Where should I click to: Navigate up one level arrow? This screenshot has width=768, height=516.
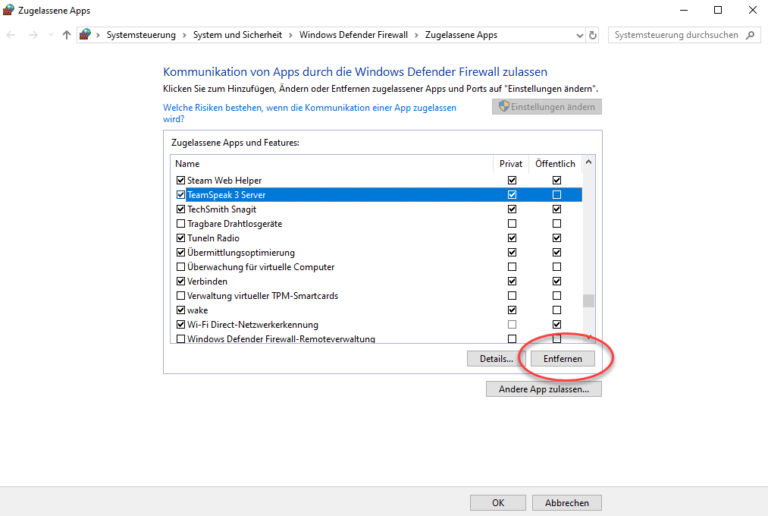[x=67, y=35]
